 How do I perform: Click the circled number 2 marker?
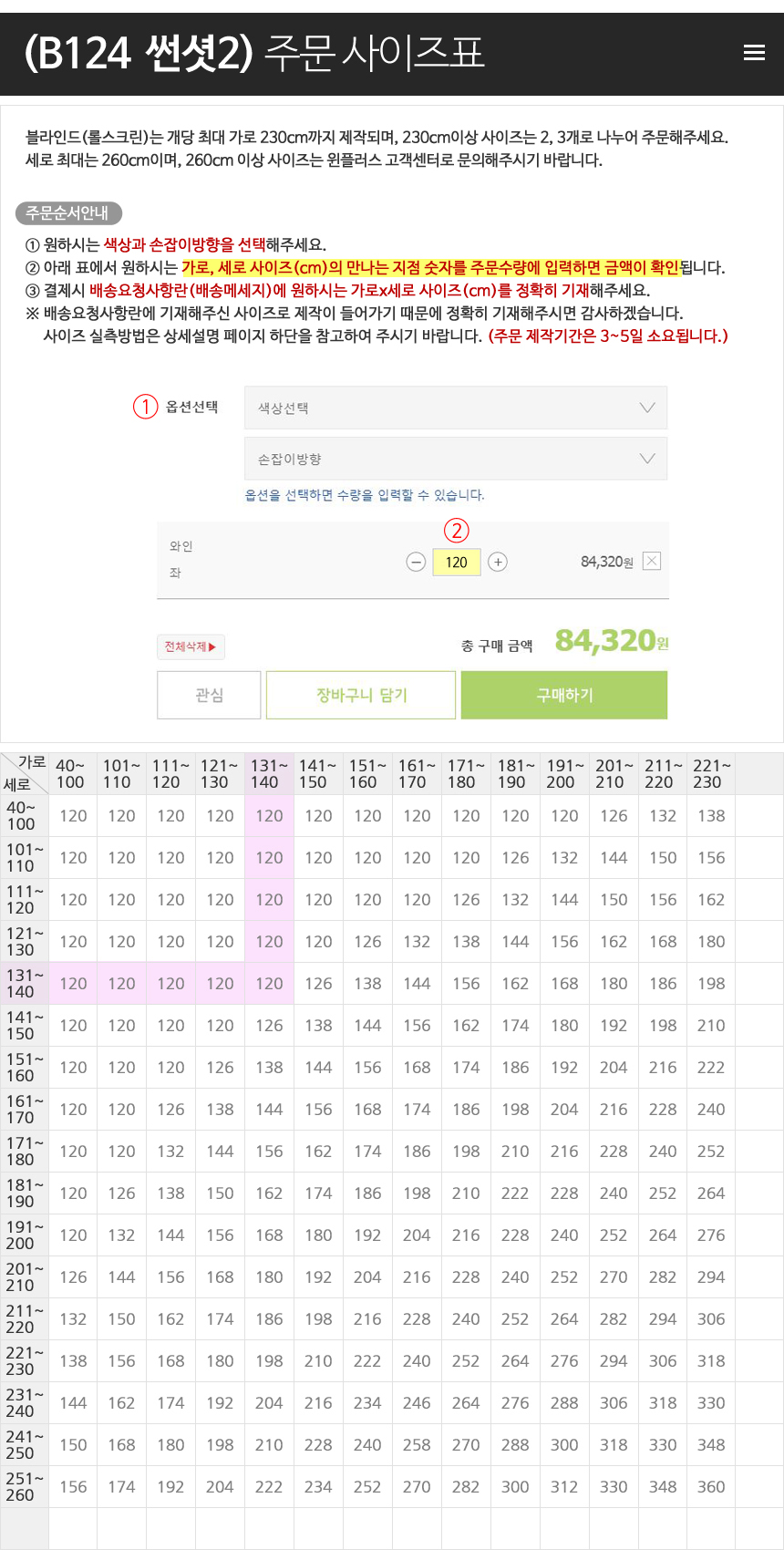click(x=456, y=531)
